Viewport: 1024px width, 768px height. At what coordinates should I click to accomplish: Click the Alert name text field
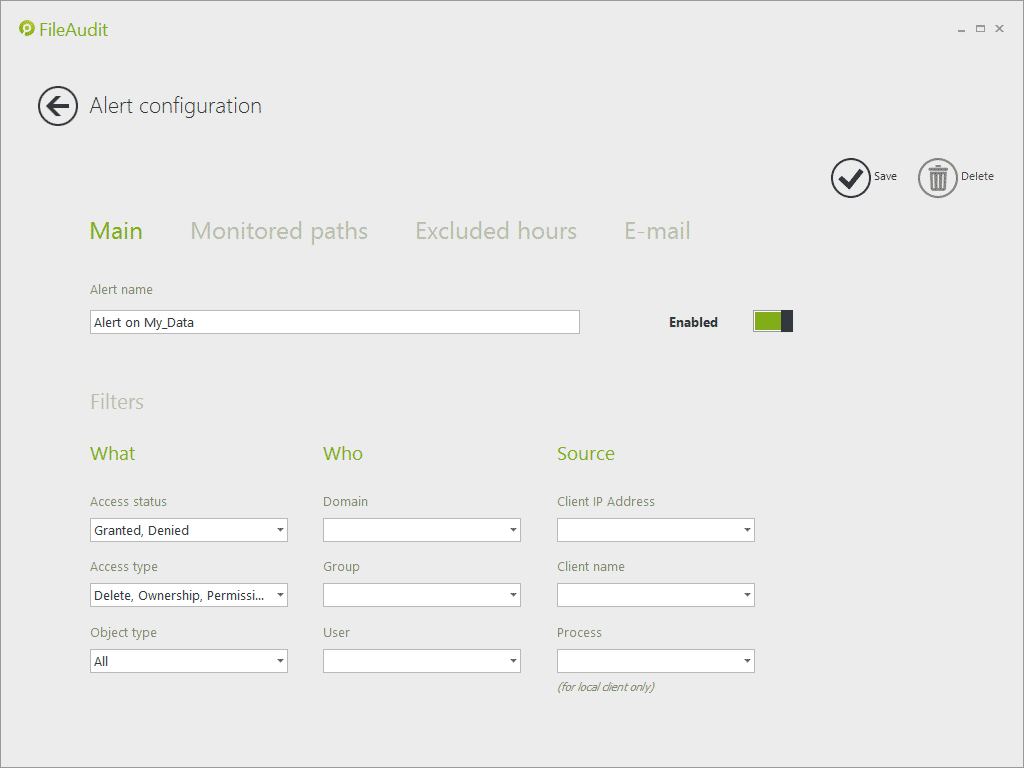tap(334, 322)
